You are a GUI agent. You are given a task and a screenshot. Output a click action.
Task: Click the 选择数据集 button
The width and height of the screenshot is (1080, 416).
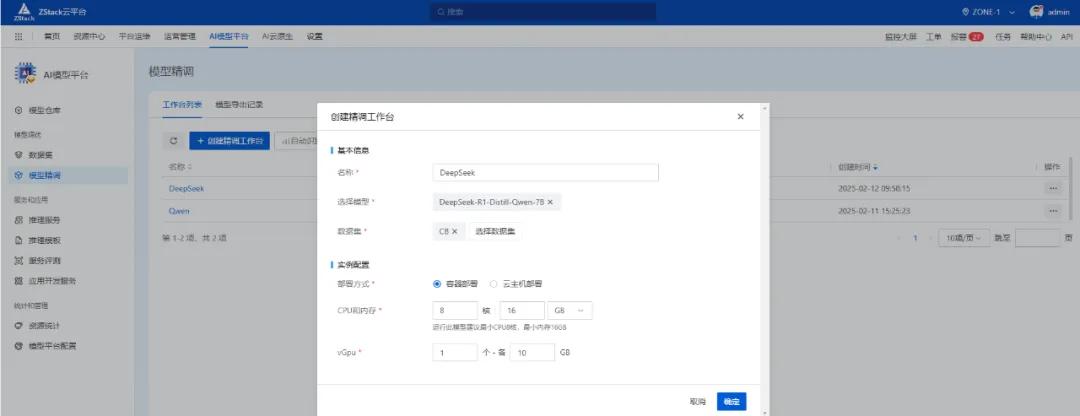pos(495,231)
